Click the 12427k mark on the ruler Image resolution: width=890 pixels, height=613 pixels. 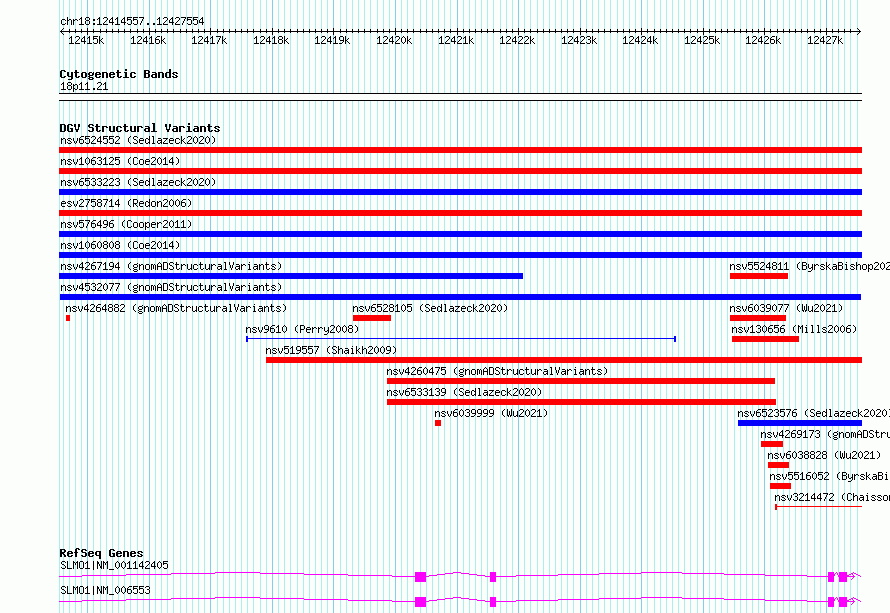tap(825, 40)
